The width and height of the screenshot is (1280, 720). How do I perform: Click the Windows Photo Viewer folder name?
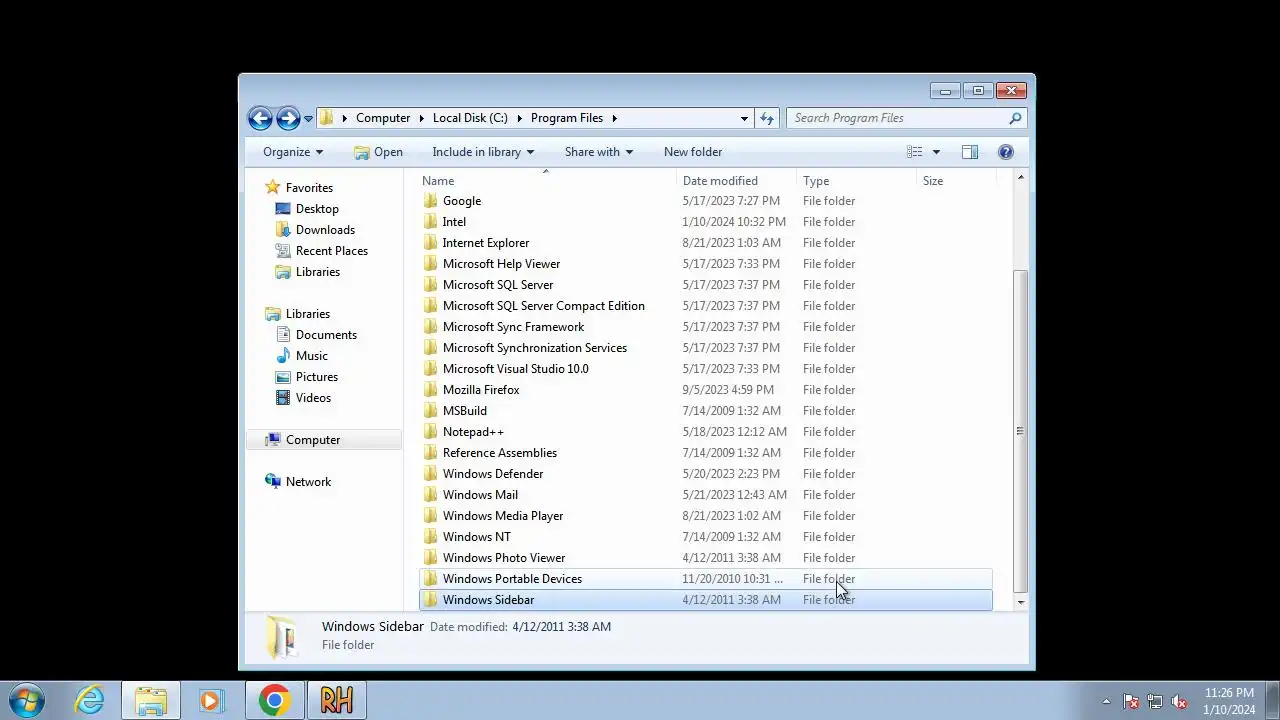(x=504, y=558)
